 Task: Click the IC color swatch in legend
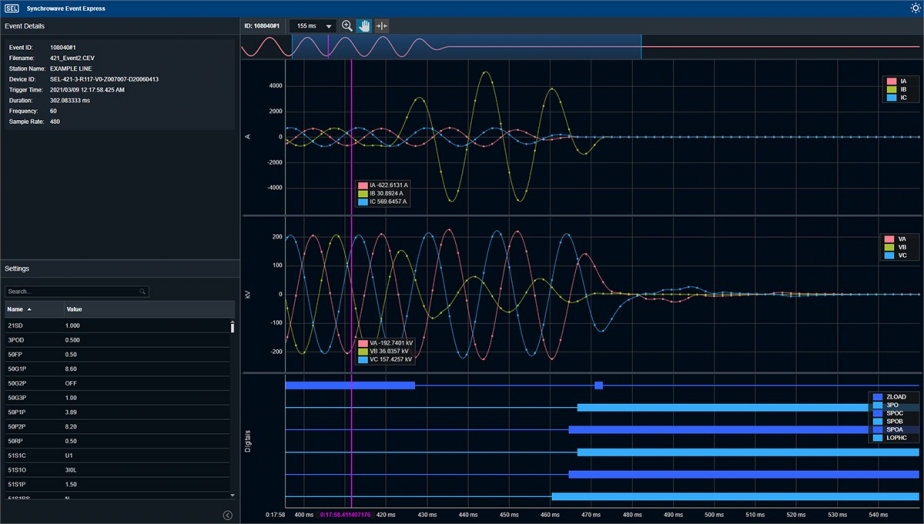(x=891, y=98)
